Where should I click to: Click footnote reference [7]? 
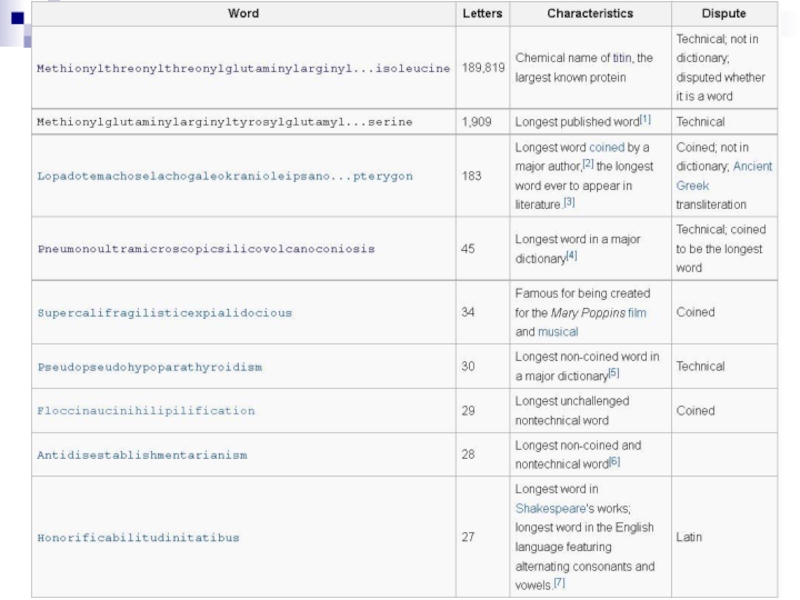pyautogui.click(x=559, y=583)
